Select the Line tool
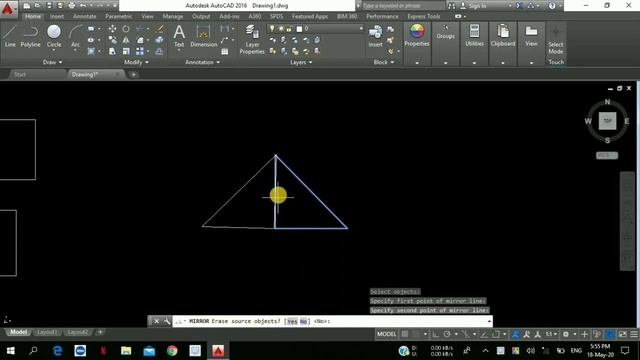 pos(10,36)
